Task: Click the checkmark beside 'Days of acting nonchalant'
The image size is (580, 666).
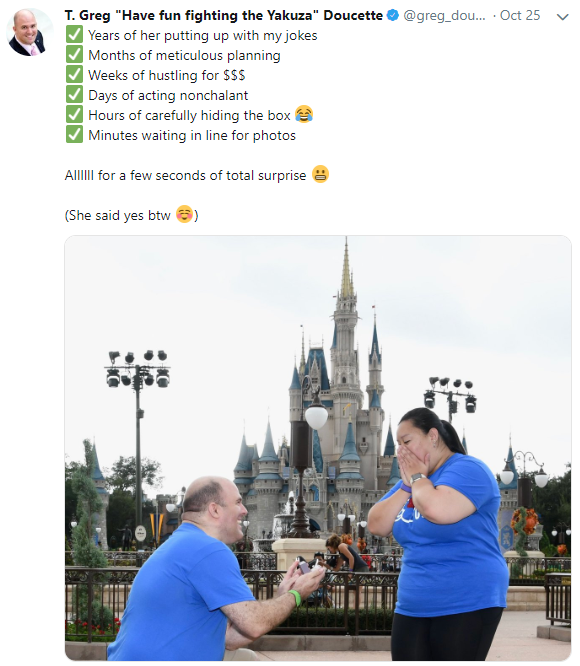Action: point(74,94)
